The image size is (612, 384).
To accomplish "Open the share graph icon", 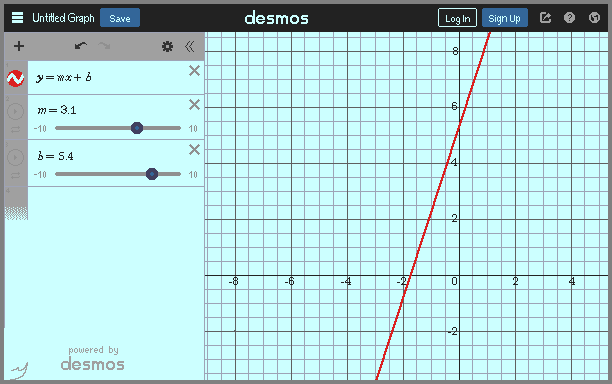I will point(545,18).
